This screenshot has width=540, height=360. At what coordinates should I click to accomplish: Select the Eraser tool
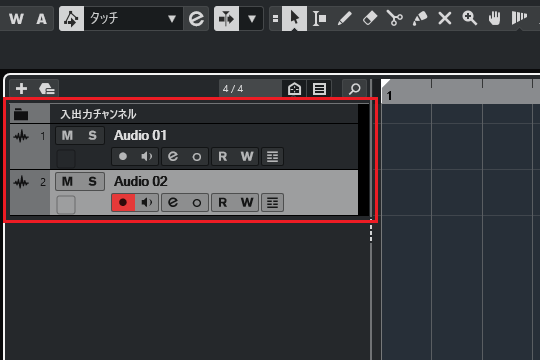tap(370, 18)
